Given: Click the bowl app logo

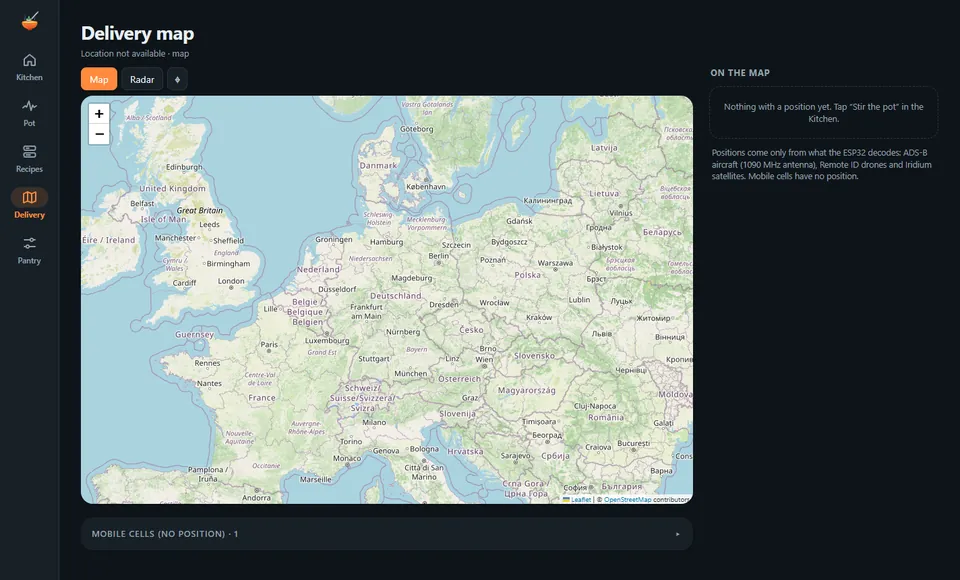Looking at the screenshot, I should [29, 21].
